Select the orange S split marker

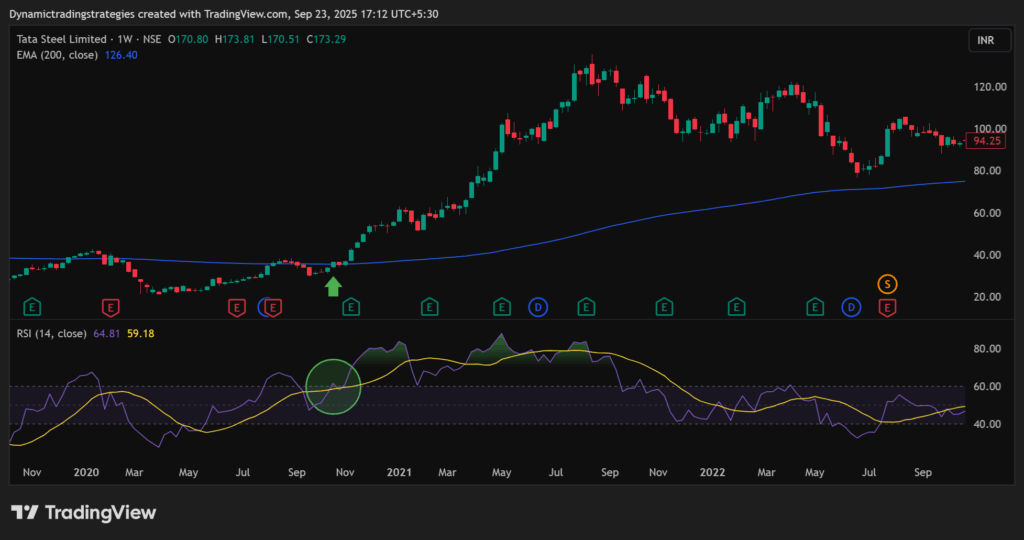pyautogui.click(x=887, y=284)
